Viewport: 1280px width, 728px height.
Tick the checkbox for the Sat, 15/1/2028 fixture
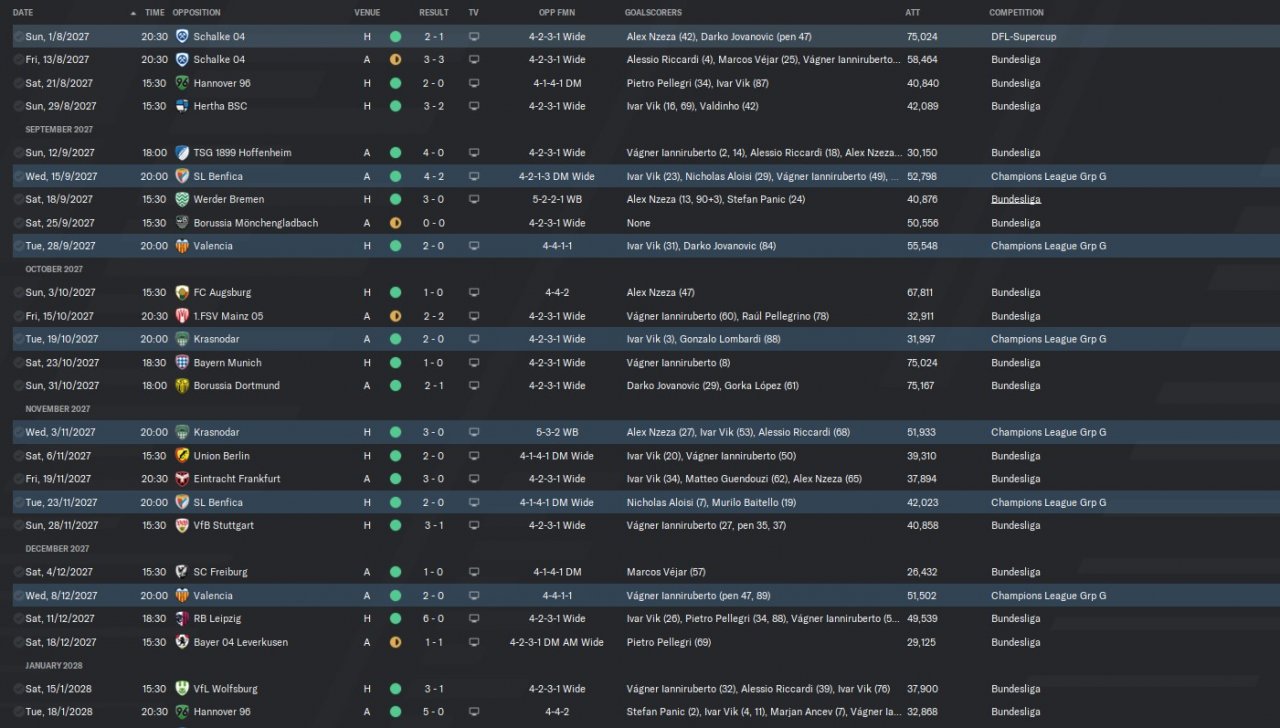(19, 689)
